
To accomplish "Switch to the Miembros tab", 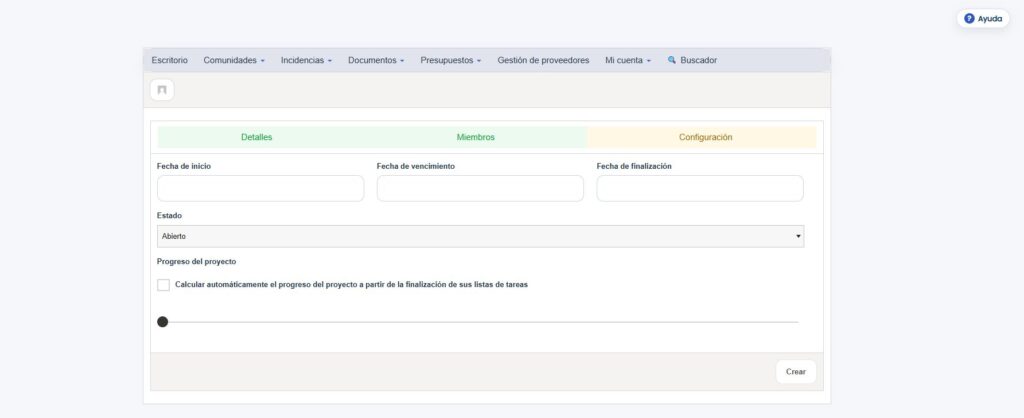I will pos(475,137).
